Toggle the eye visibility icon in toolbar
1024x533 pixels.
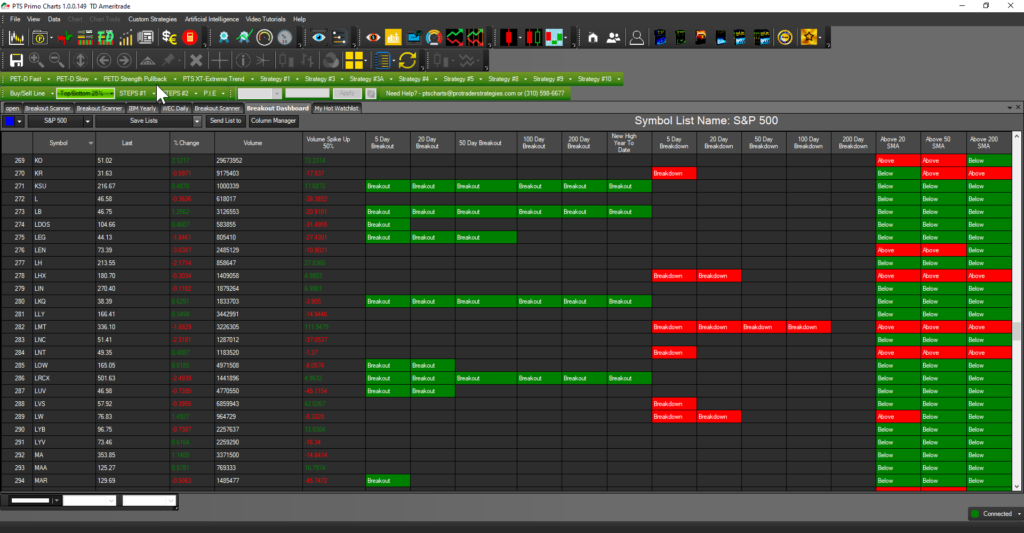click(x=319, y=38)
